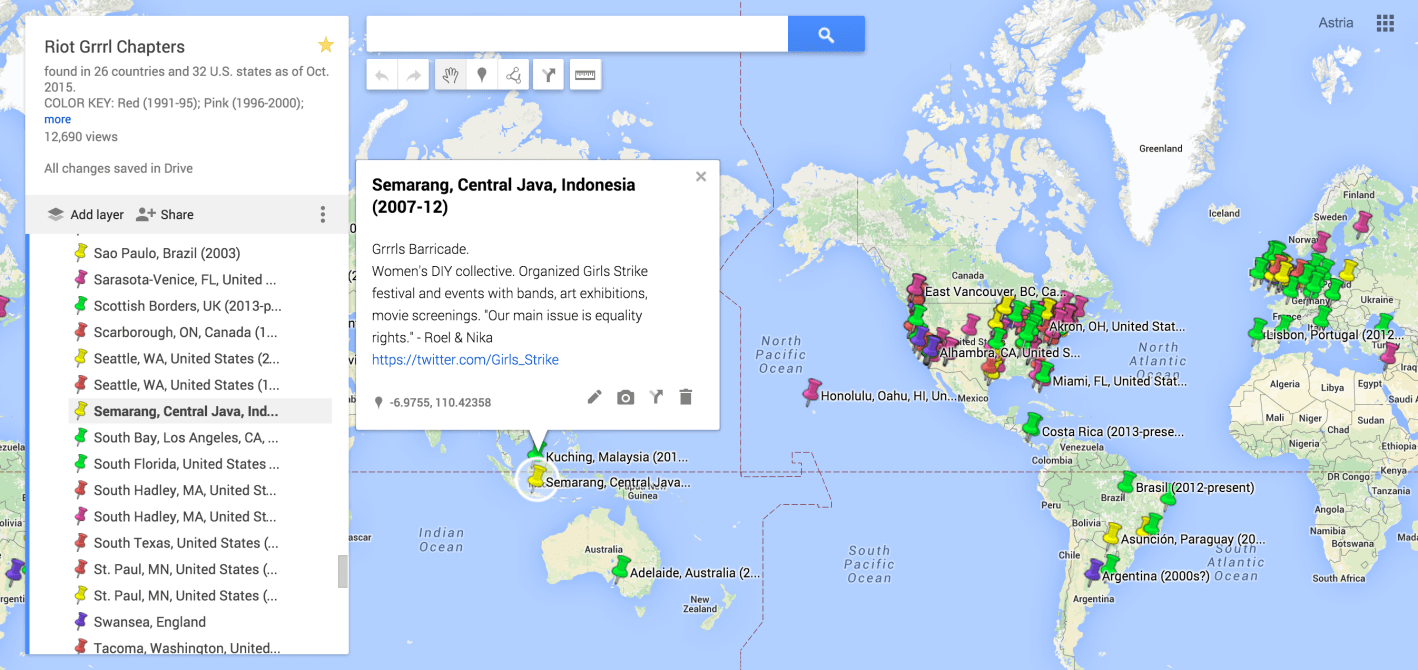Click the Astria account name
Image resolution: width=1418 pixels, height=670 pixels.
(x=1335, y=22)
